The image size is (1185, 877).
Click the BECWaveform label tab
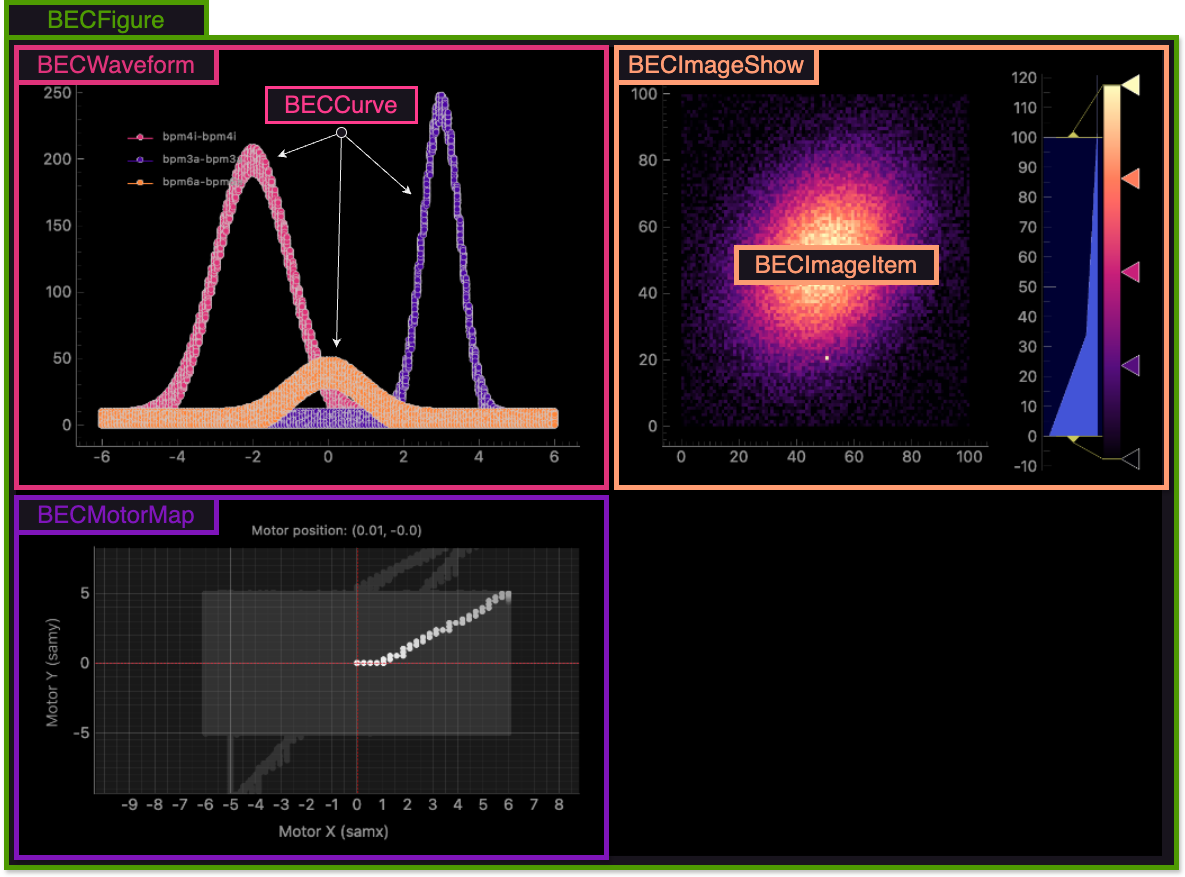[x=116, y=65]
